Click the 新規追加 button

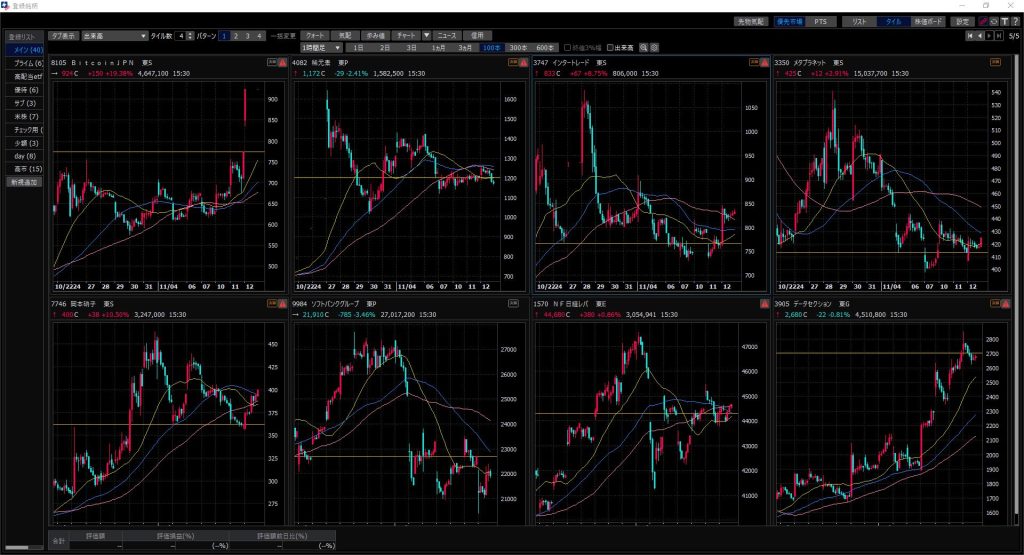pyautogui.click(x=23, y=183)
